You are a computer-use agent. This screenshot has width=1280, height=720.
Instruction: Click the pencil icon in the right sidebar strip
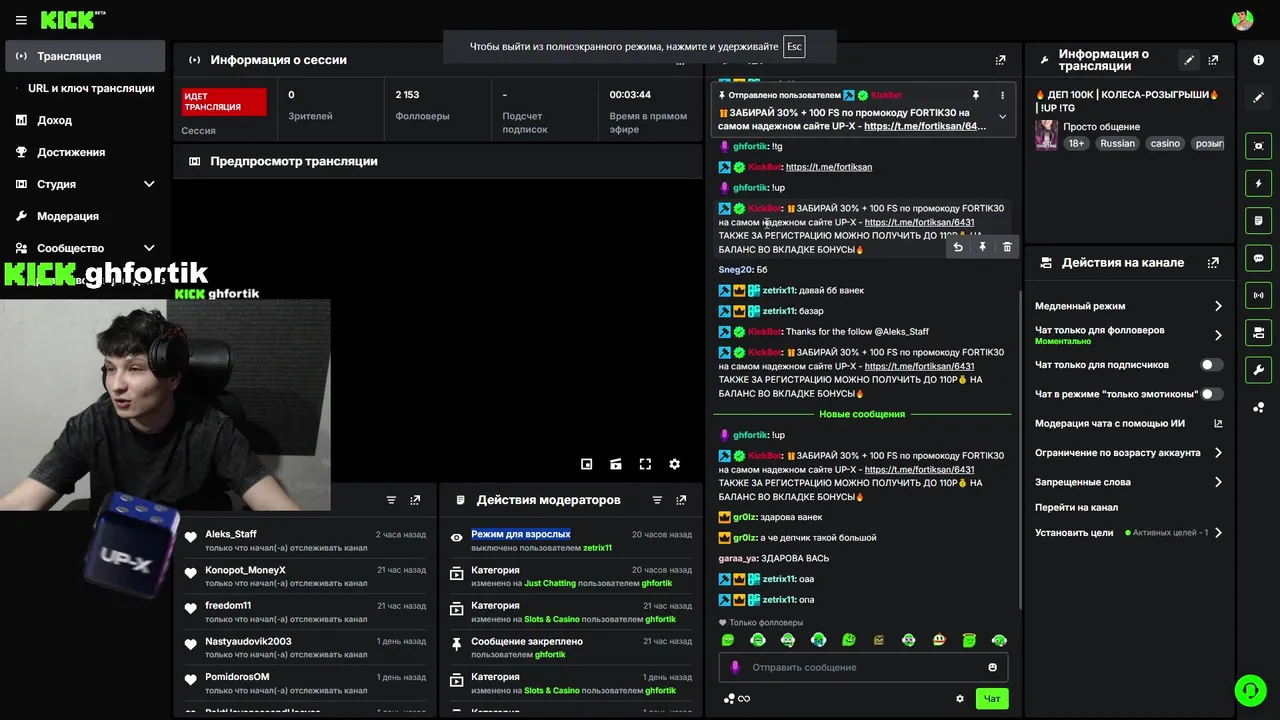1258,97
